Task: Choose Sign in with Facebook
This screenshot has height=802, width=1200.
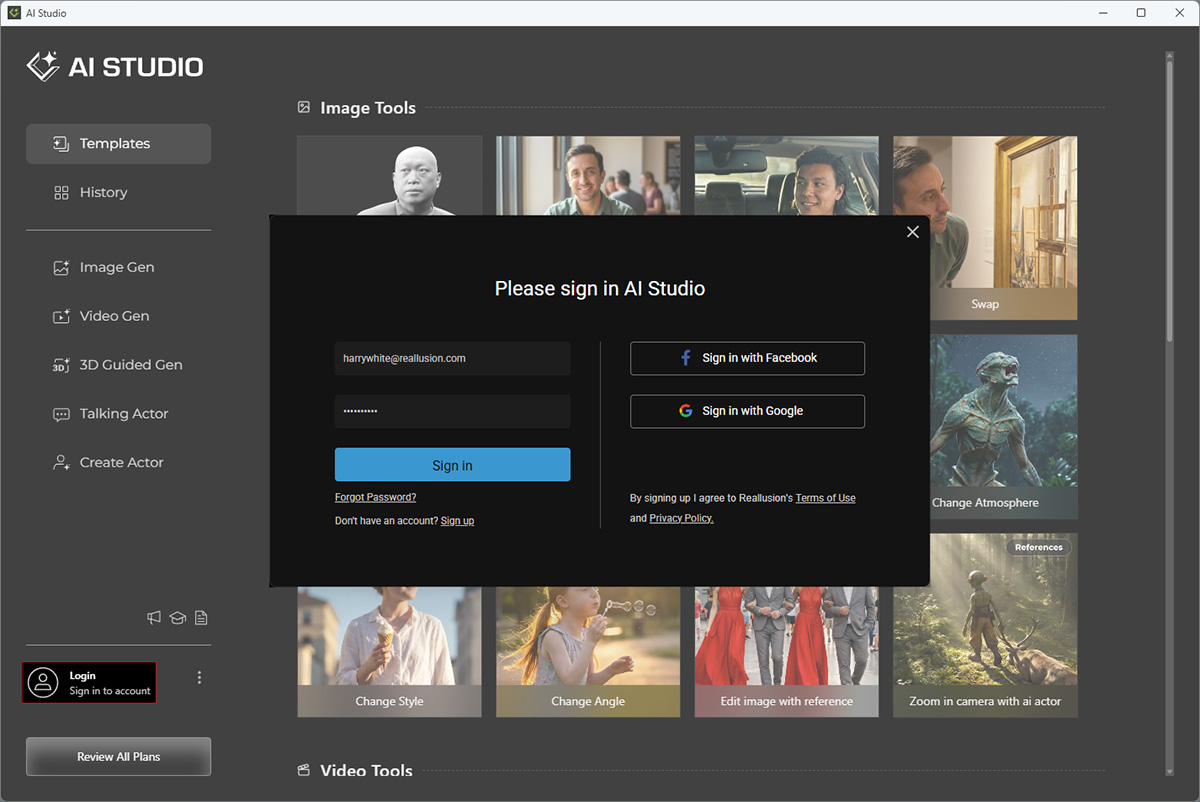Action: click(747, 358)
